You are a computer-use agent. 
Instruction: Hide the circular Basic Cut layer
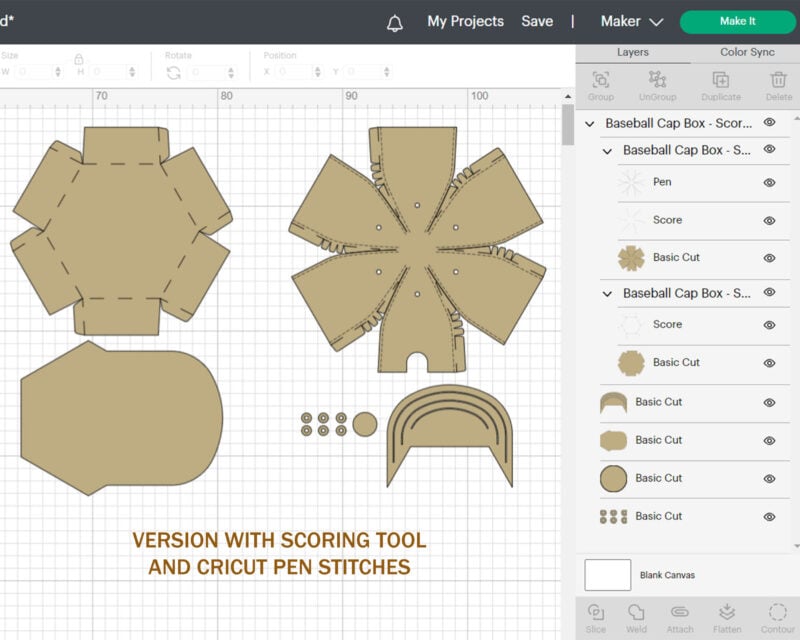click(767, 478)
